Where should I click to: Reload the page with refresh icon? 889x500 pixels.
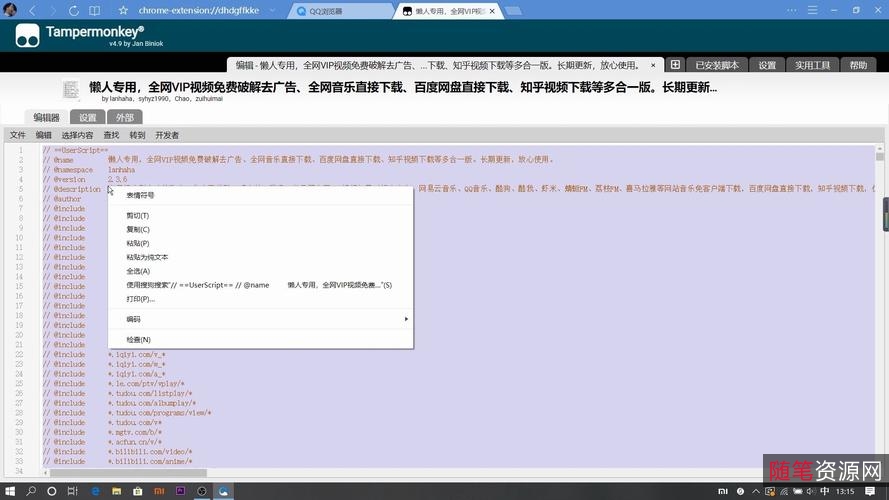click(73, 11)
